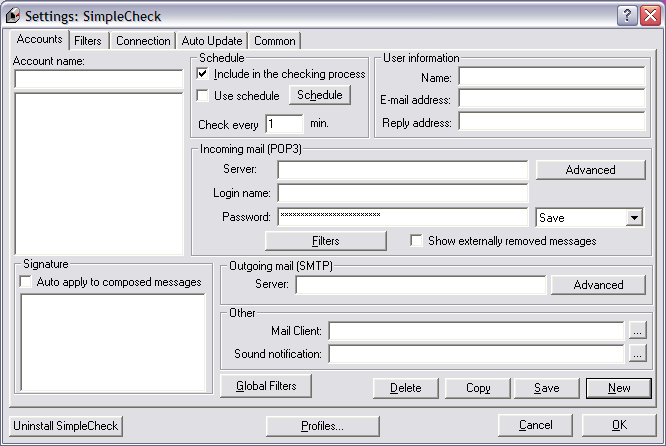The image size is (666, 446).
Task: Click the accounts list box
Action: pos(99,174)
